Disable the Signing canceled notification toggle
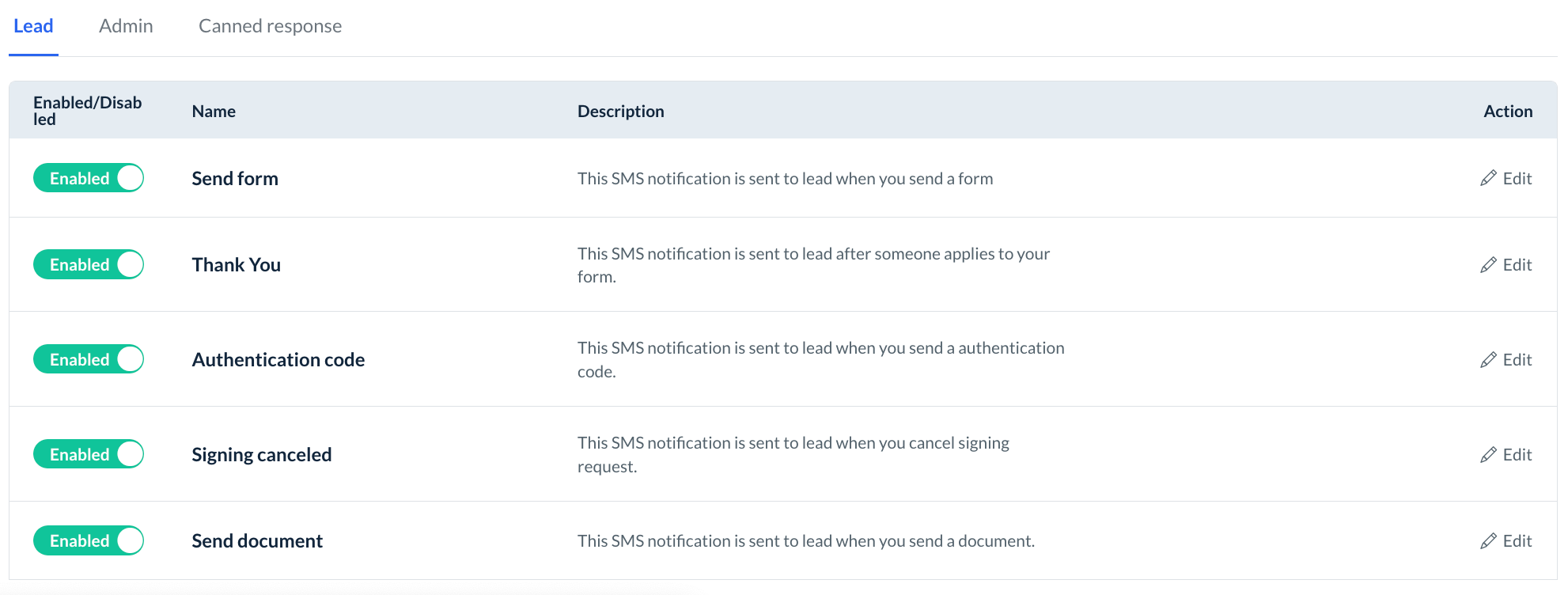The image size is (1568, 595). (89, 455)
